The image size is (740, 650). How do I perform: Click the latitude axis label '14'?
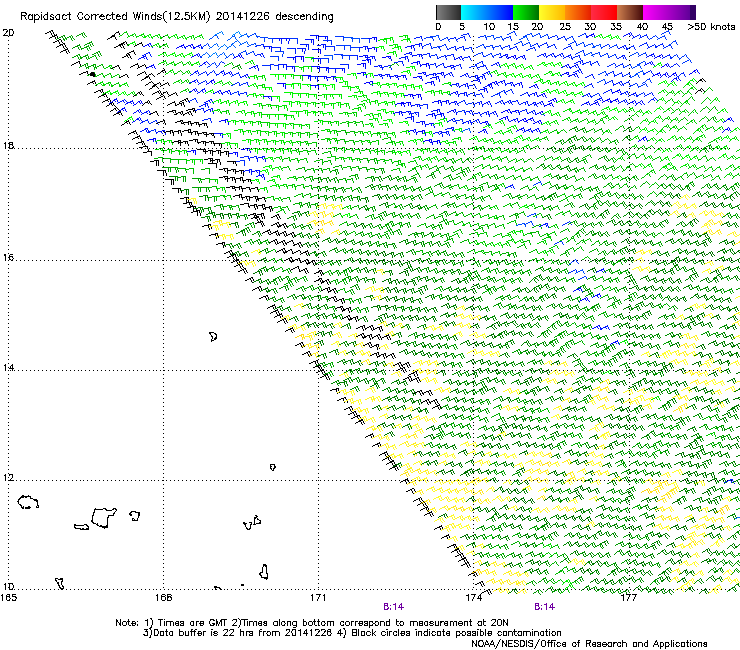point(8,367)
